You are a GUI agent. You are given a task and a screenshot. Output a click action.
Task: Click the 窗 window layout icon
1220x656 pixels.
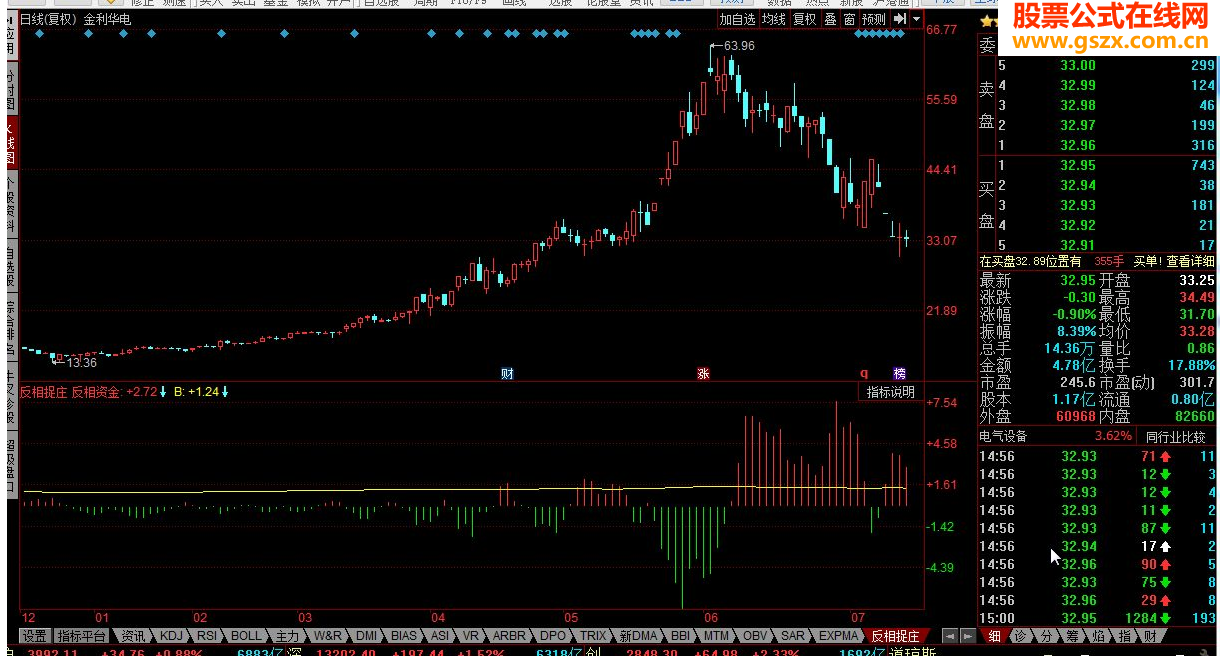tap(848, 19)
